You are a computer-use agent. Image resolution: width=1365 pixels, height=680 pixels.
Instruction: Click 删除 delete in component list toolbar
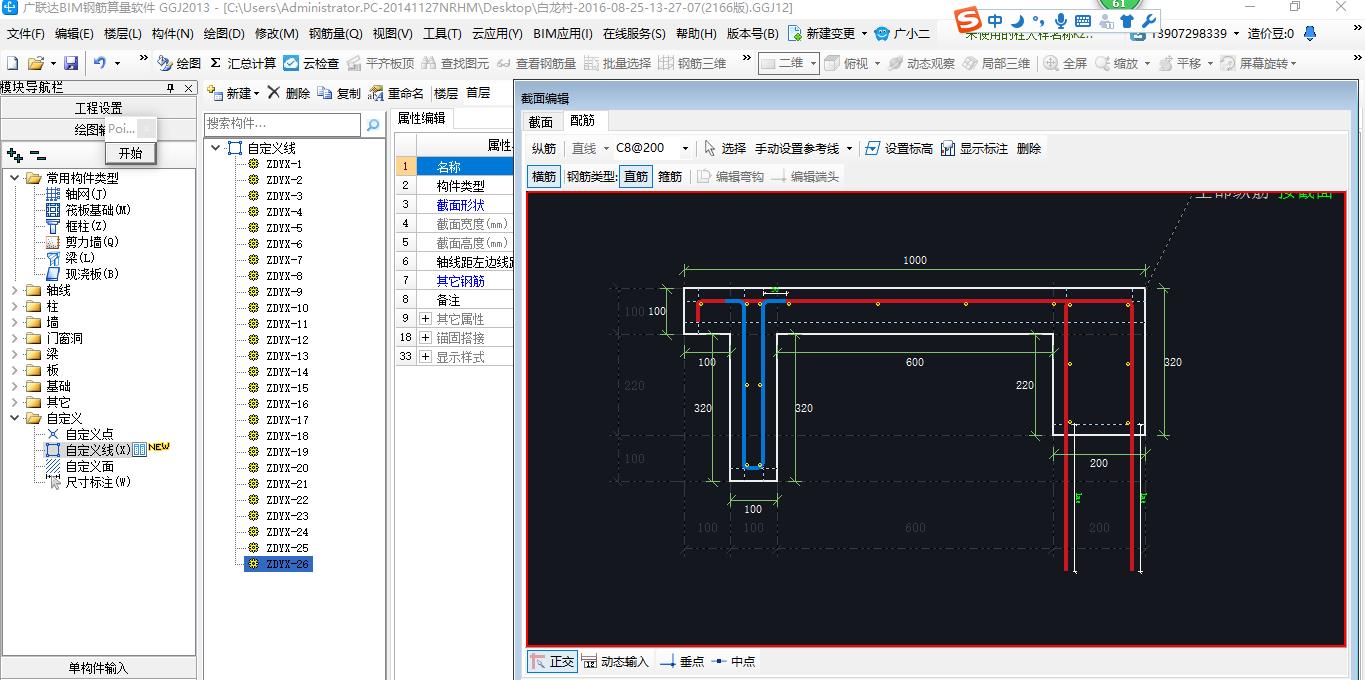pyautogui.click(x=289, y=93)
